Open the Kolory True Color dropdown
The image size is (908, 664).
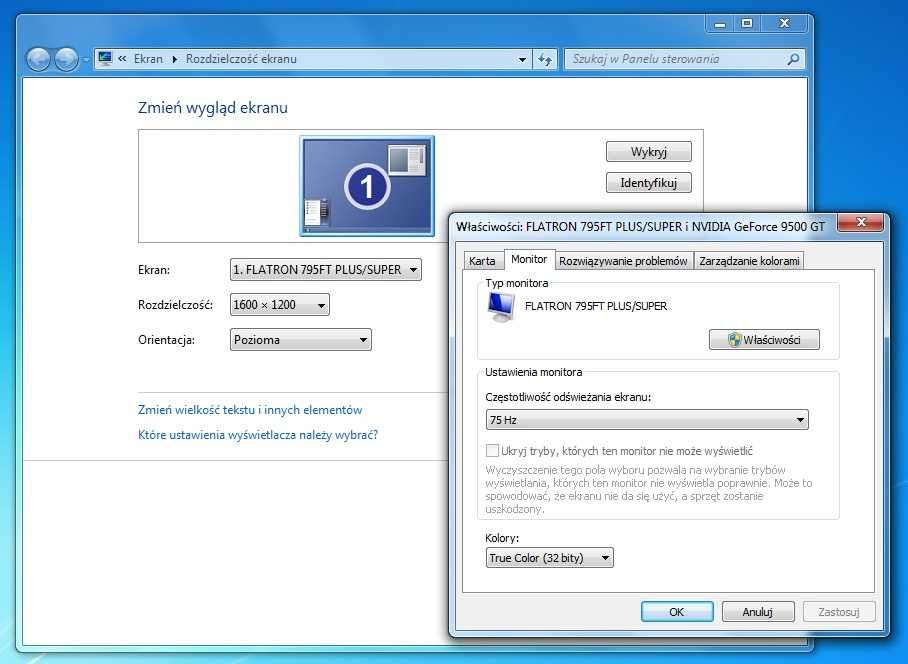tap(549, 558)
